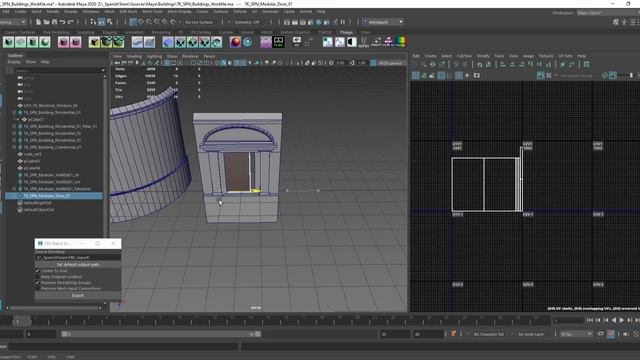This screenshot has height=360, width=640.
Task: Toggle Keep Original Location checkbox
Action: click(38, 277)
